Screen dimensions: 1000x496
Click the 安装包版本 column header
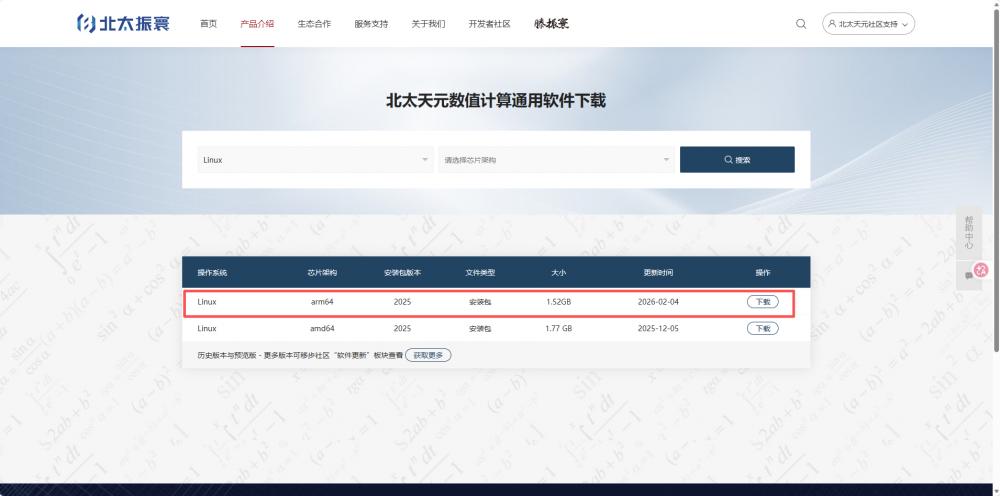(402, 272)
